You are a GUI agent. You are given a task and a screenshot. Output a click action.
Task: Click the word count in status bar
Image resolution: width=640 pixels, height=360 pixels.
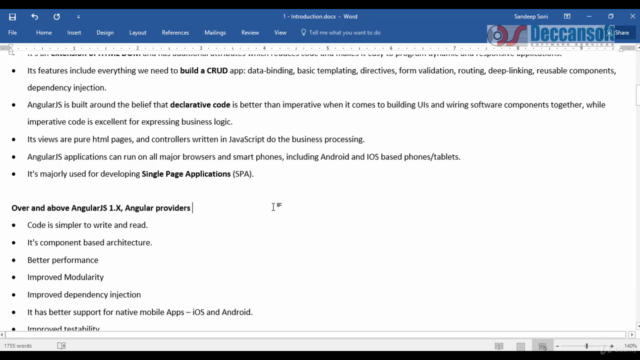click(18, 346)
